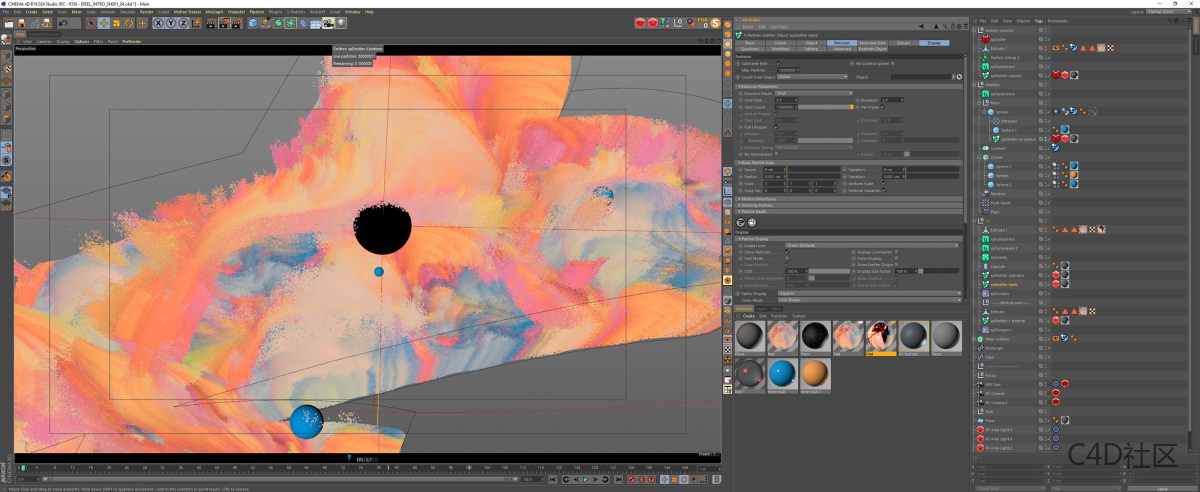
Task: Select the blue sphere material thumbnail
Action: click(x=783, y=373)
